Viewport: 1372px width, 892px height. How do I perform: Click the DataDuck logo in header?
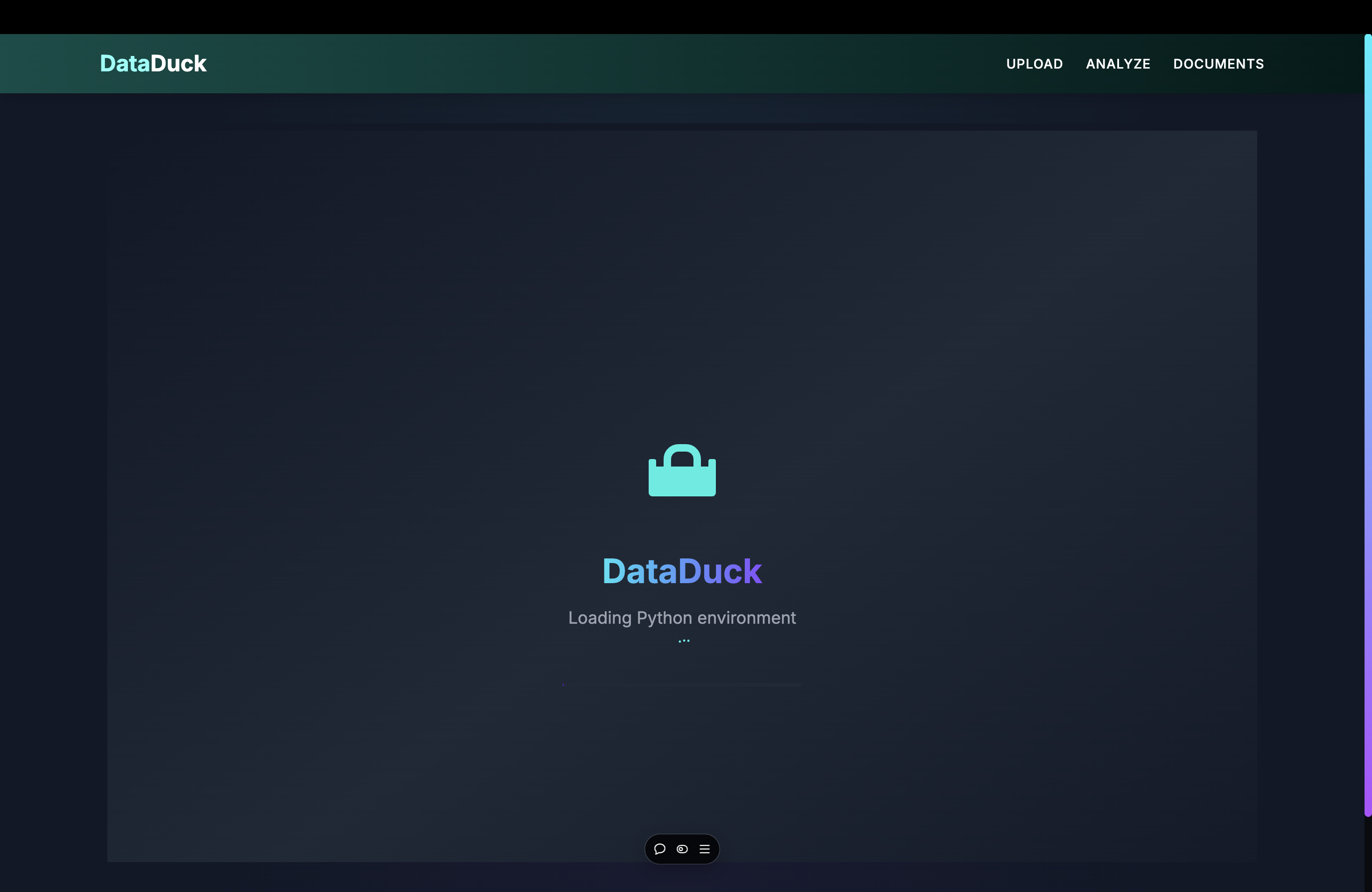click(153, 63)
